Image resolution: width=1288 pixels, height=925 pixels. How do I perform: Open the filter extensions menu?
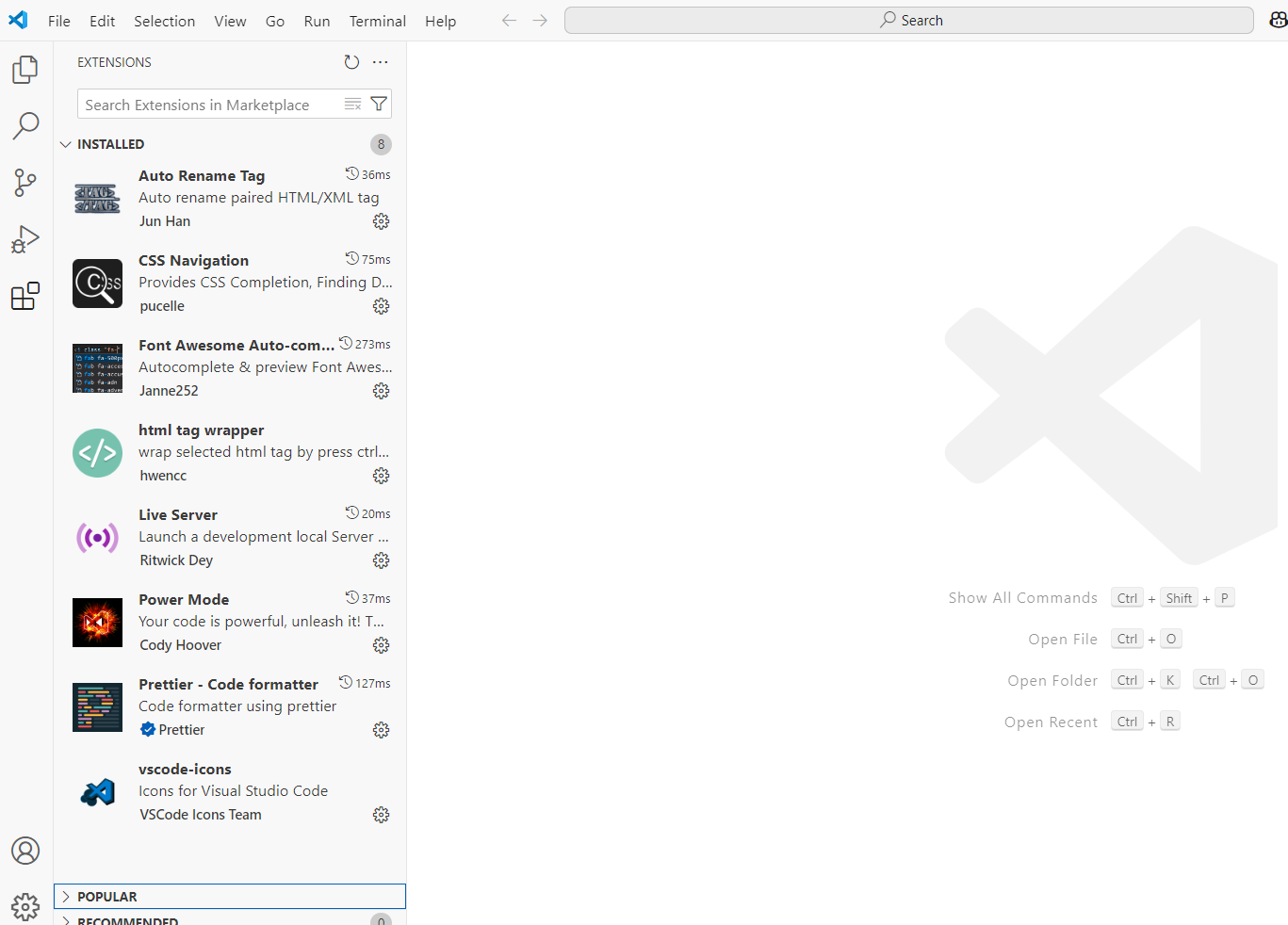[x=379, y=105]
